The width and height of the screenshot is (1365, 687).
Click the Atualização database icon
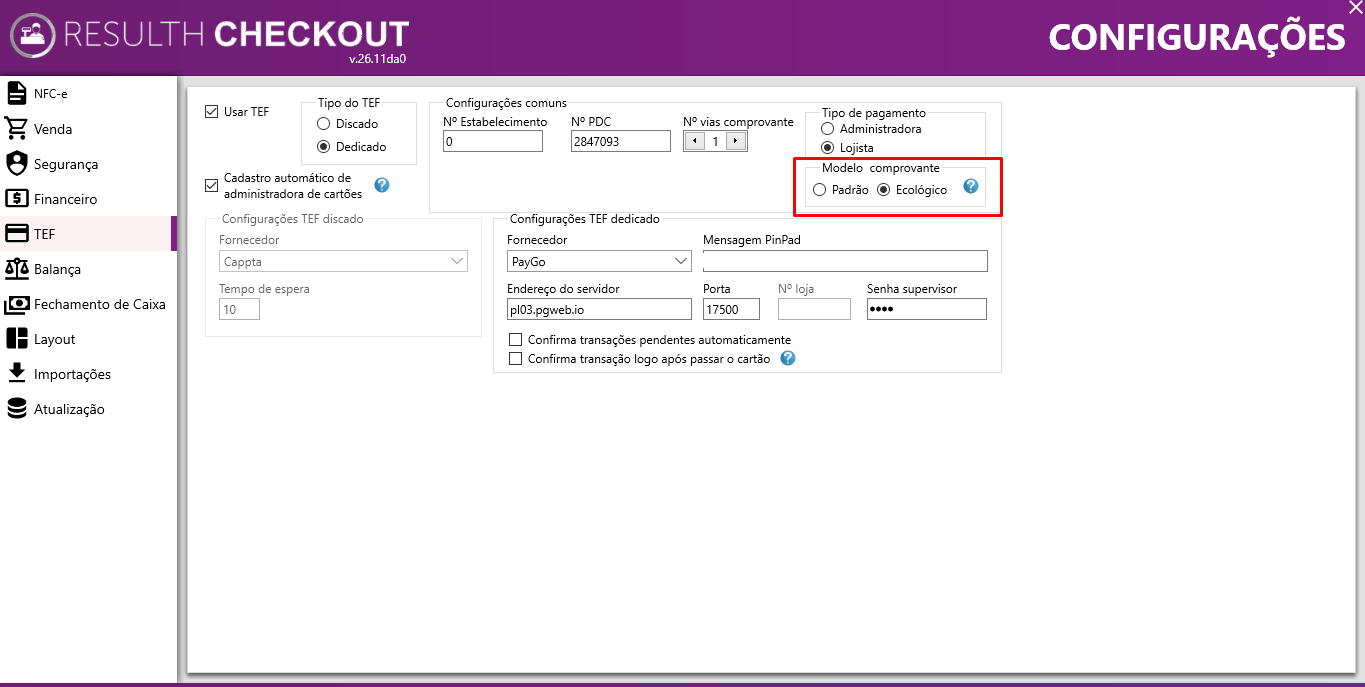point(16,409)
